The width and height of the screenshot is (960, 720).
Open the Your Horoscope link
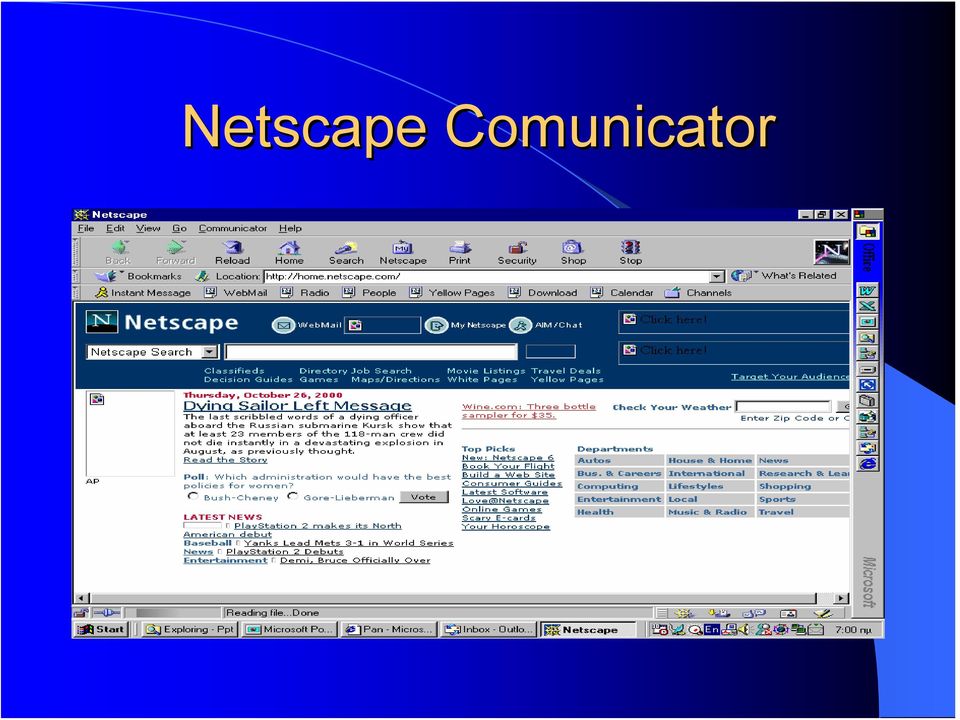[506, 526]
